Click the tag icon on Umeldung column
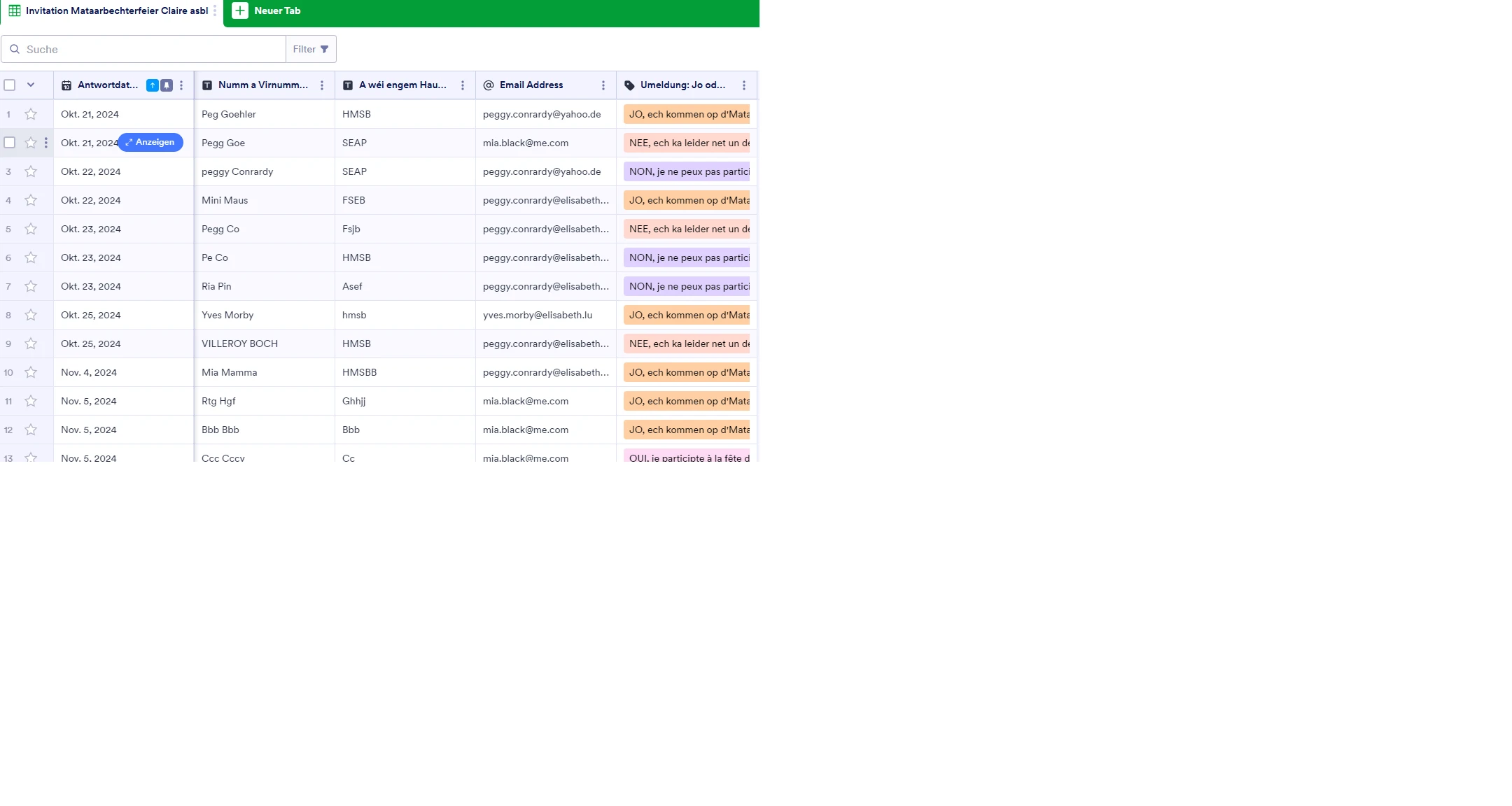 pyautogui.click(x=629, y=85)
